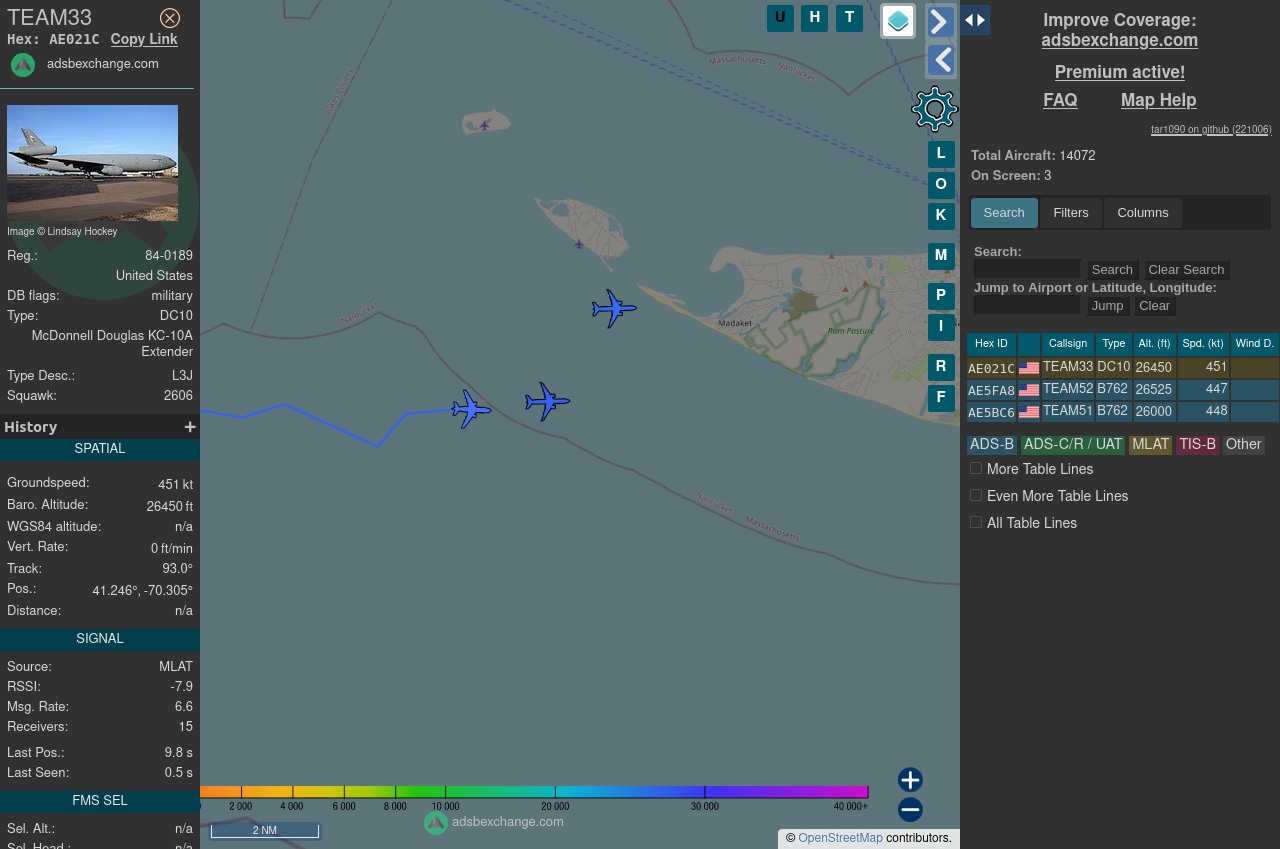Open the Premium active! link

(1120, 73)
